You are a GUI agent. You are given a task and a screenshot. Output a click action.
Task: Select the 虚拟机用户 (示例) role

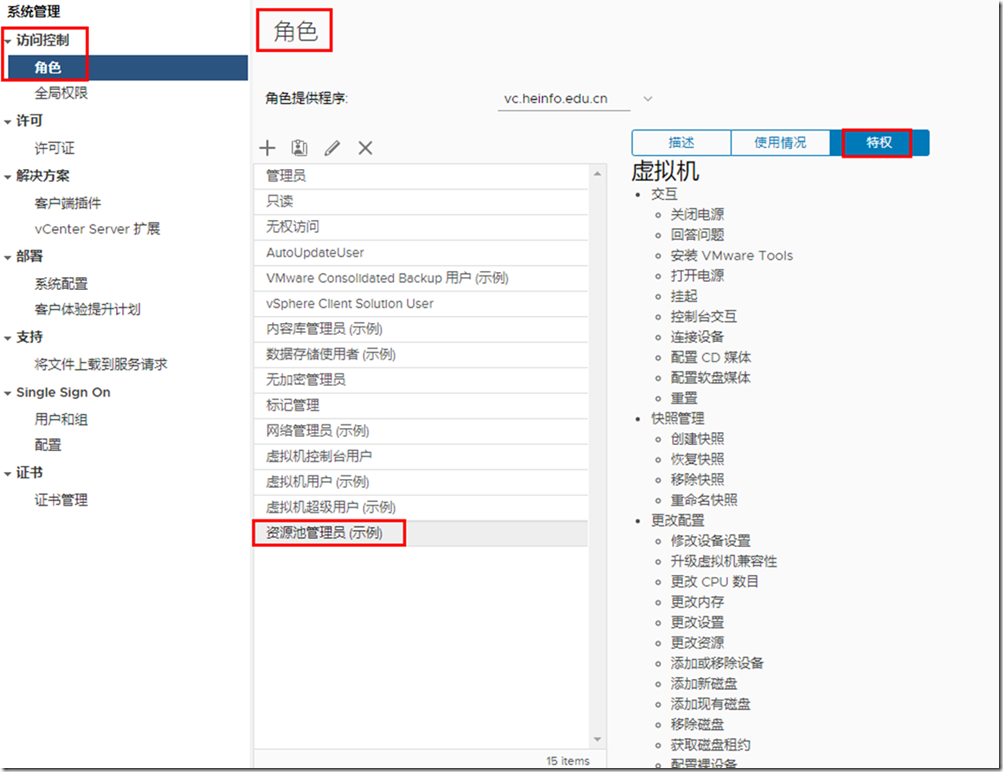(421, 482)
